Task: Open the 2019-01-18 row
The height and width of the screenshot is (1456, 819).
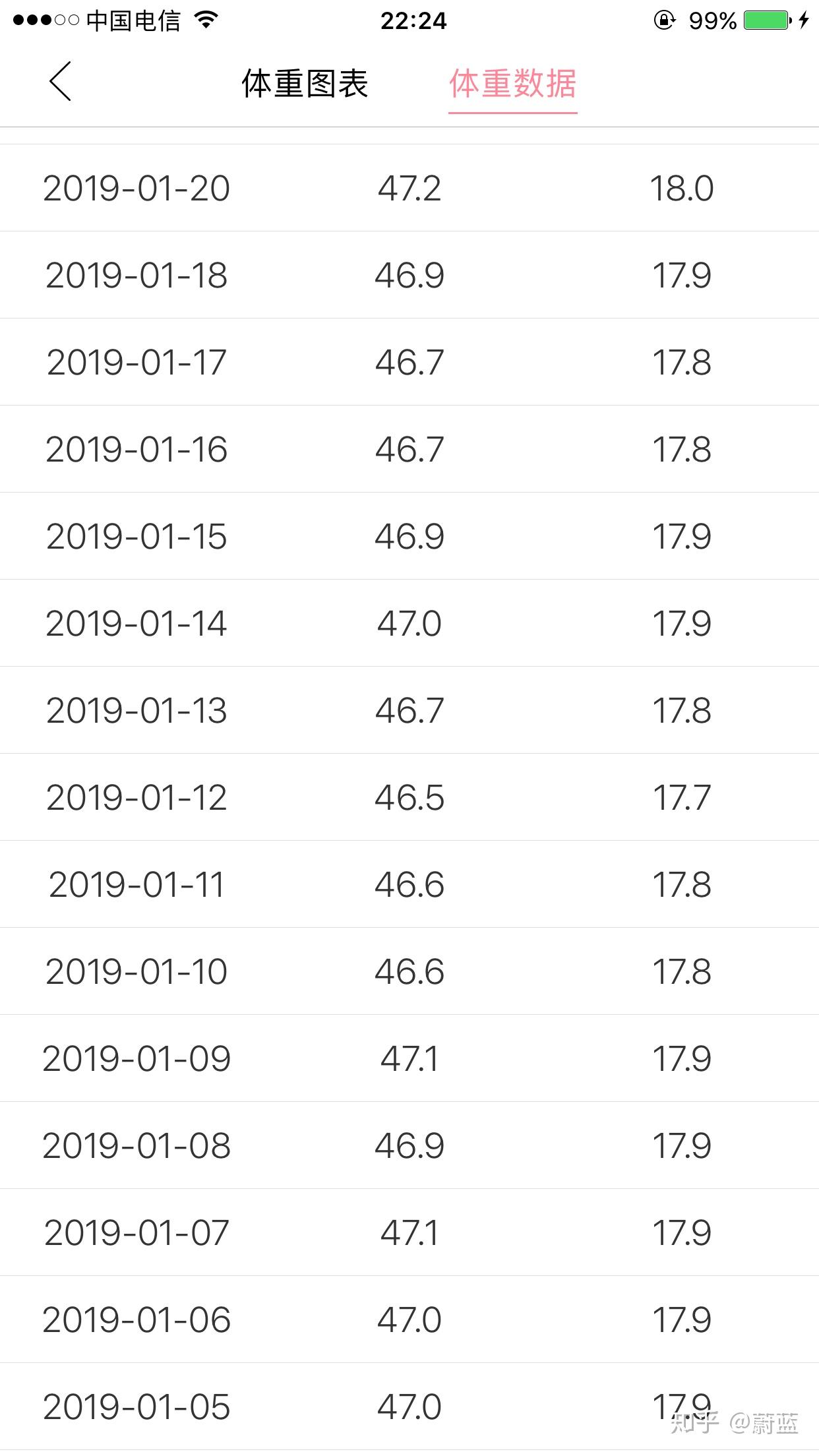Action: pos(409,275)
